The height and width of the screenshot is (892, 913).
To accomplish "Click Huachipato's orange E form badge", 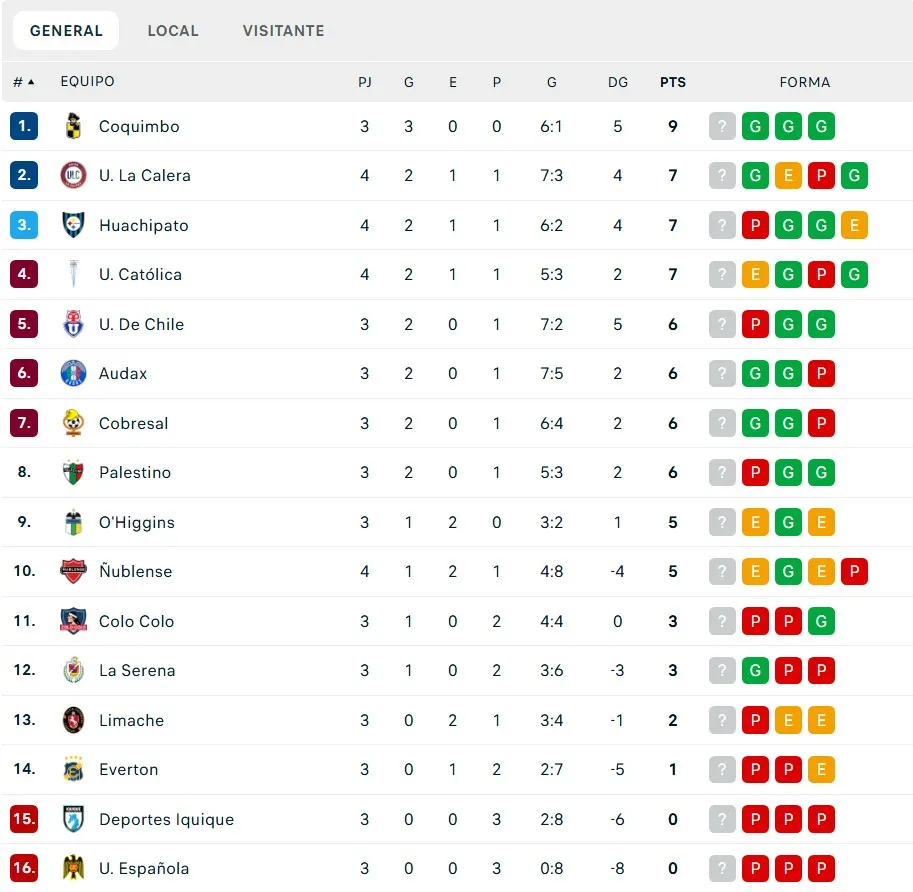I will click(854, 225).
